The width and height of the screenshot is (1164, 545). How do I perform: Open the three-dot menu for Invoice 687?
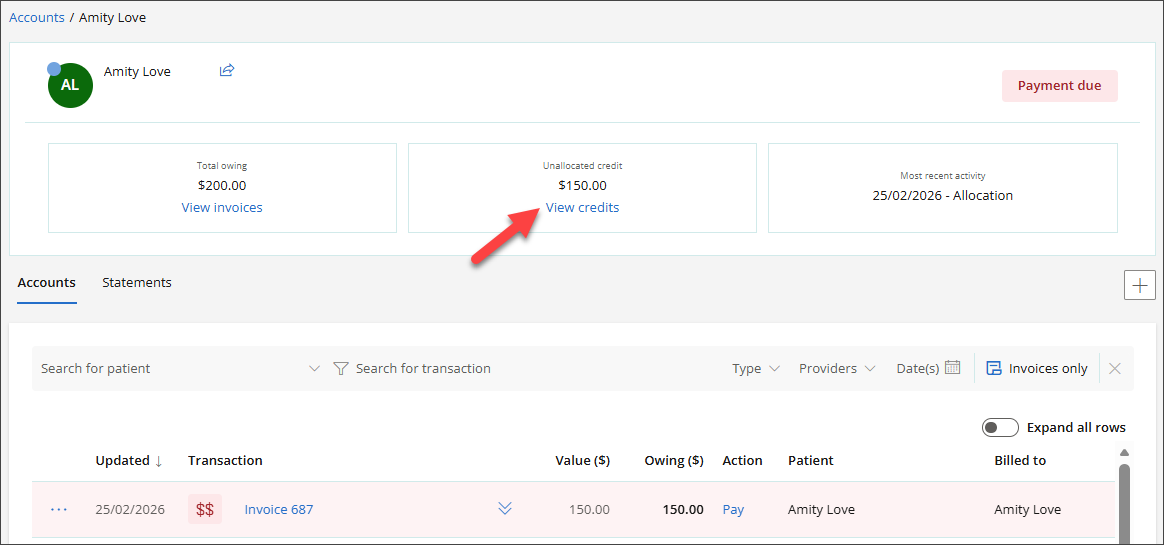(59, 509)
